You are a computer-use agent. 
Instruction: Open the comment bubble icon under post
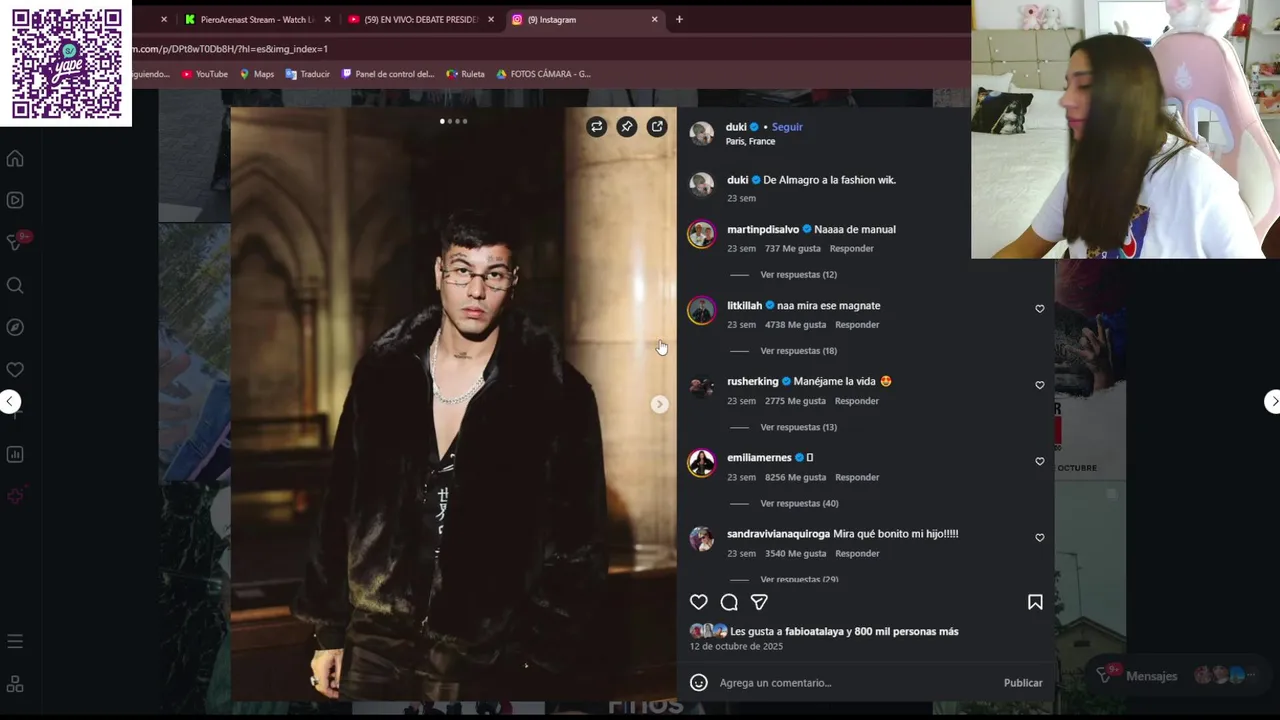pos(729,602)
